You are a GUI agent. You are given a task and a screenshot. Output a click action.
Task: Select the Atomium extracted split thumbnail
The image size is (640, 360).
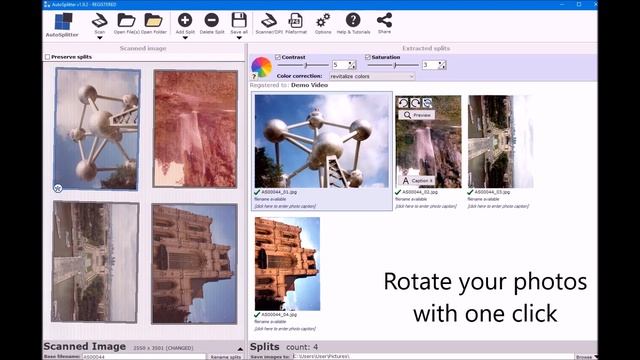point(322,141)
